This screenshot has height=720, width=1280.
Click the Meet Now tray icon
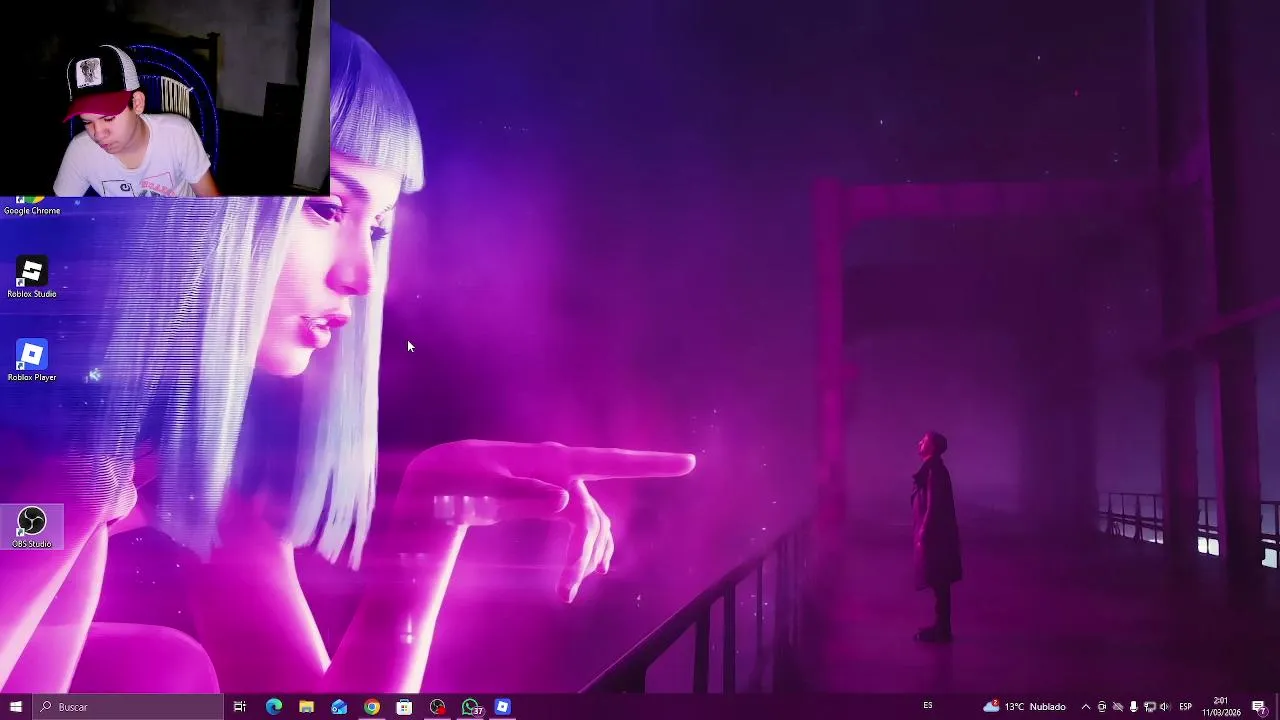(1102, 707)
